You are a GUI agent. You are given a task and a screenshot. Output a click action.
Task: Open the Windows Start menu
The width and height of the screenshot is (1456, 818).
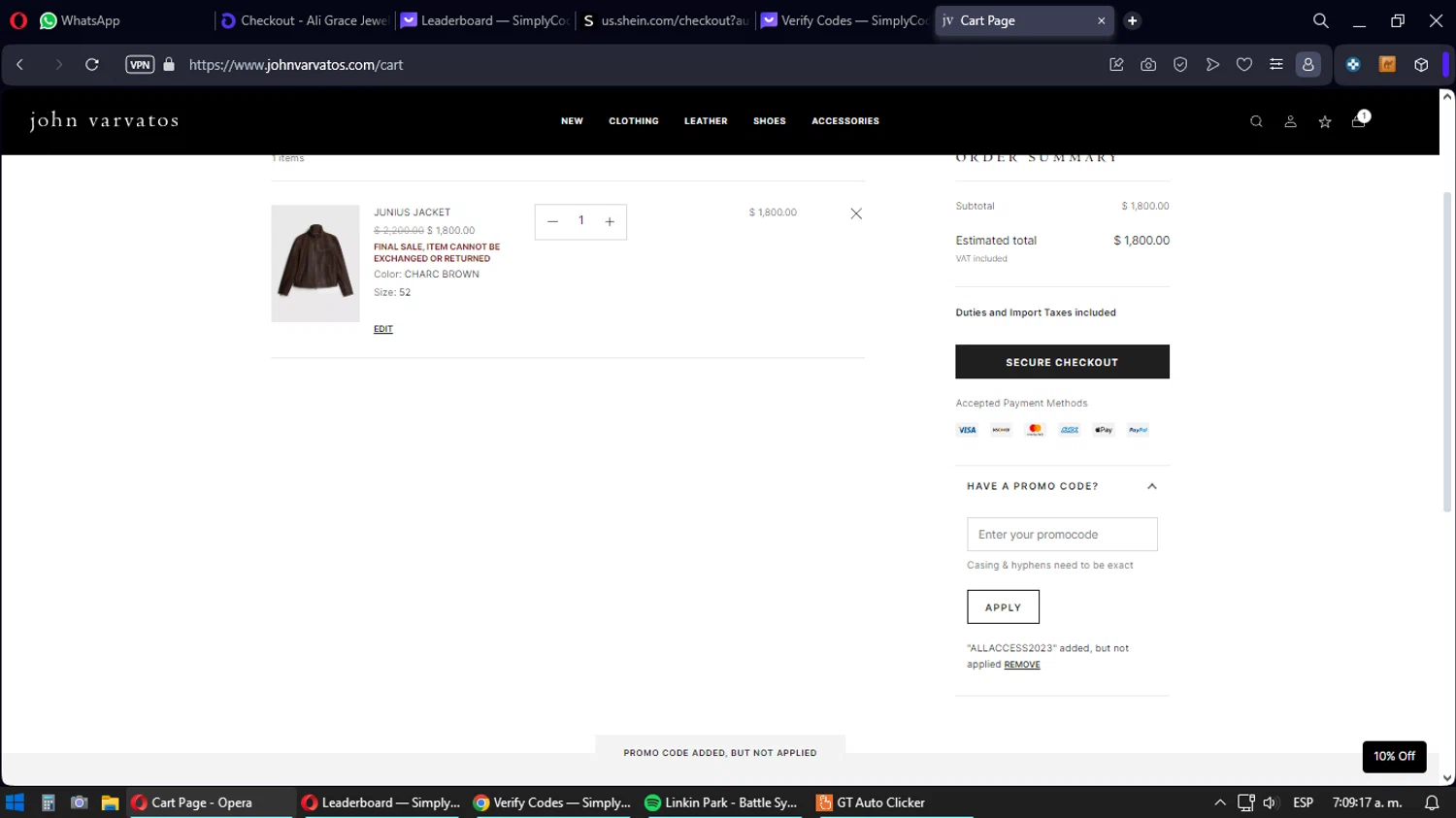[x=15, y=802]
